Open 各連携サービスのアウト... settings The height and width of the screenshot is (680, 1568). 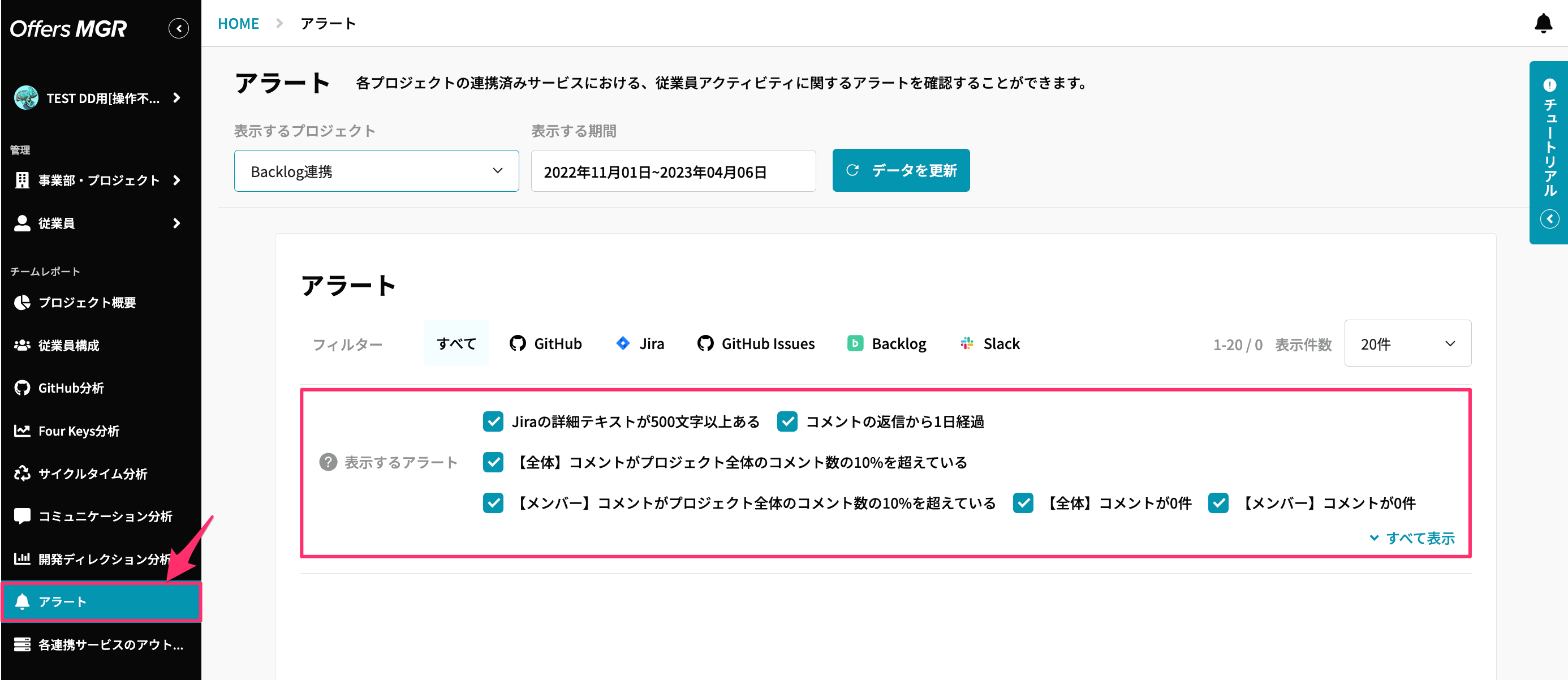pyautogui.click(x=110, y=645)
